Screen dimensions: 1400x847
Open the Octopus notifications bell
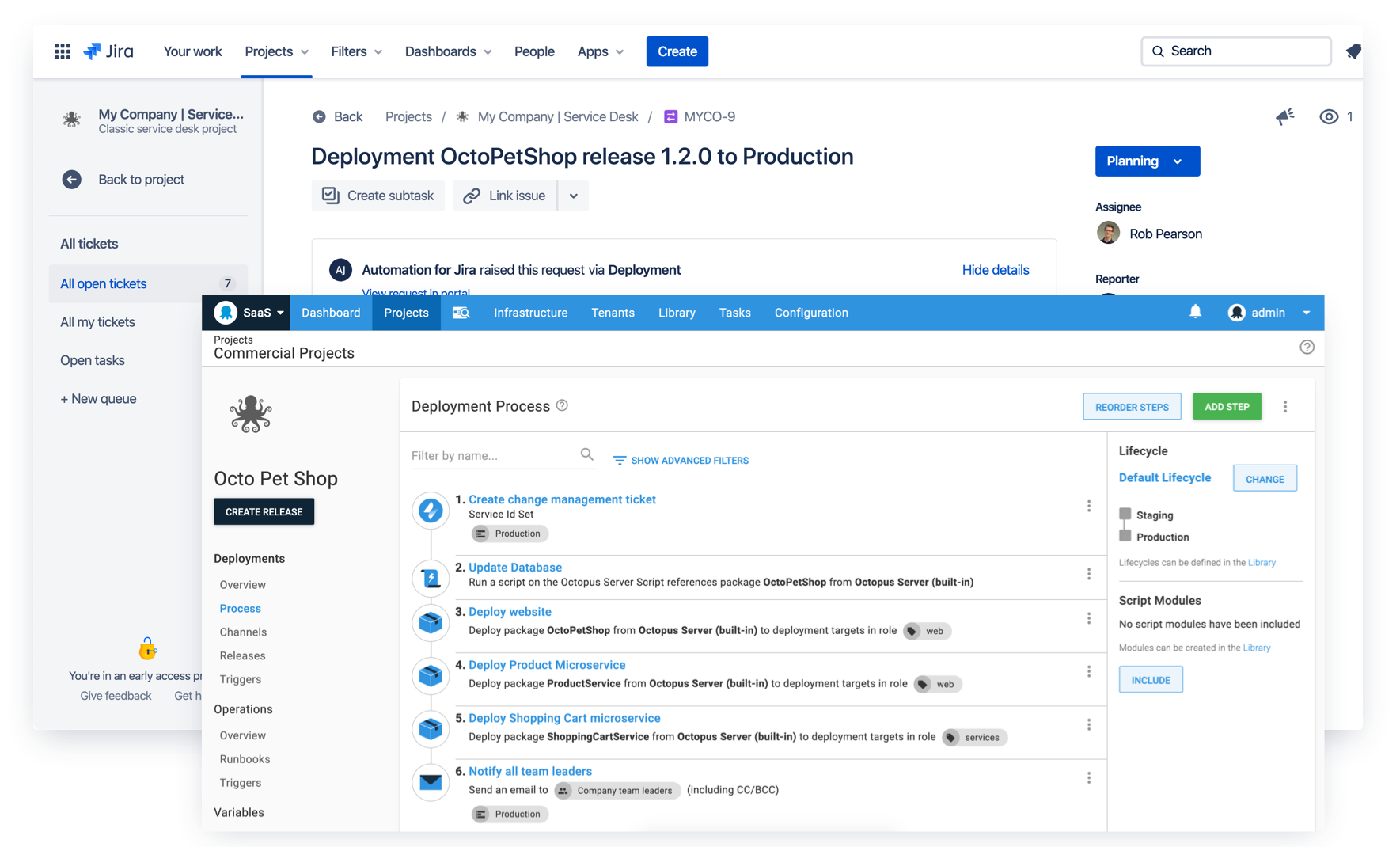[1195, 312]
